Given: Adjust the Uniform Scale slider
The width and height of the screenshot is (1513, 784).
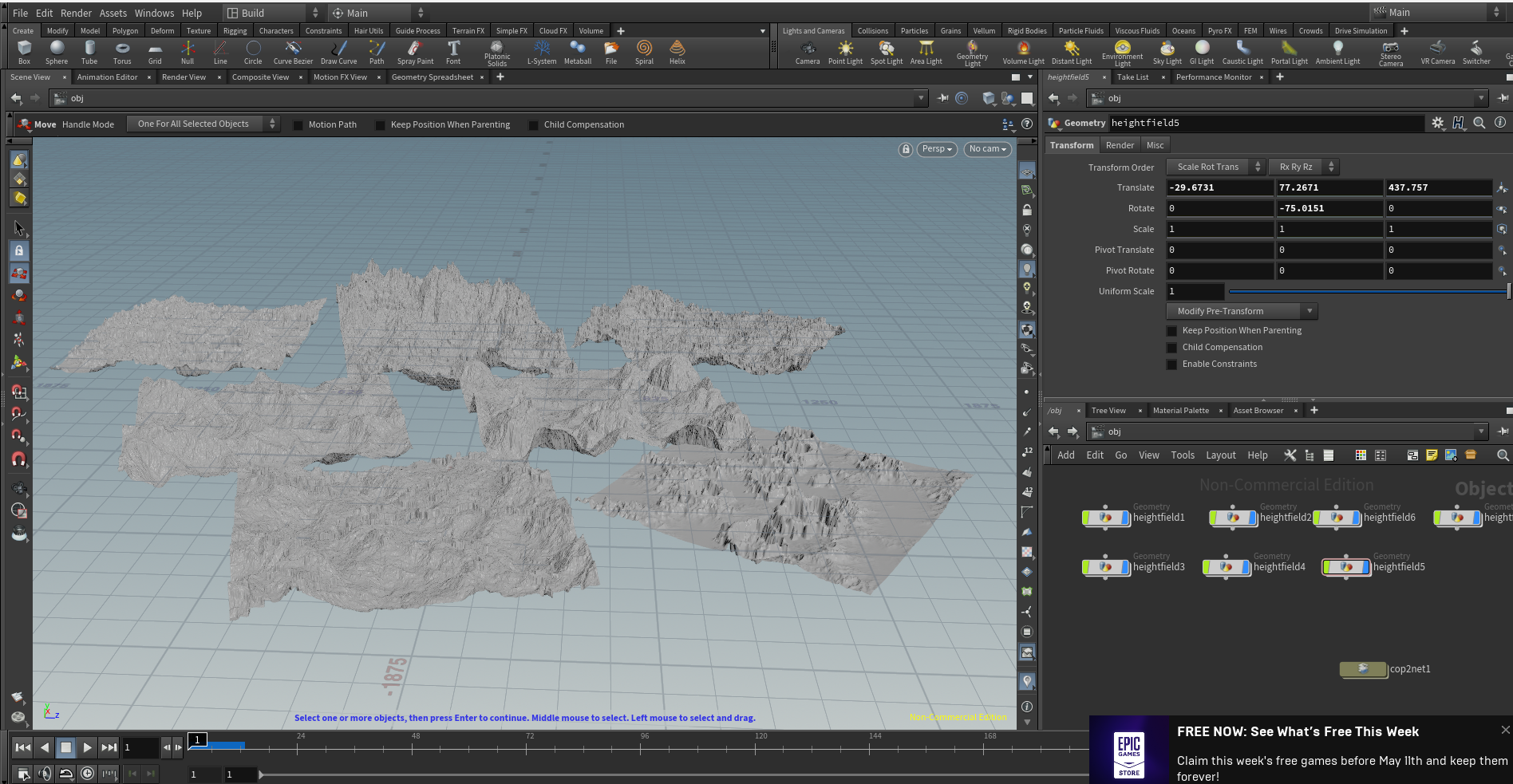Looking at the screenshot, I should pos(1368,292).
